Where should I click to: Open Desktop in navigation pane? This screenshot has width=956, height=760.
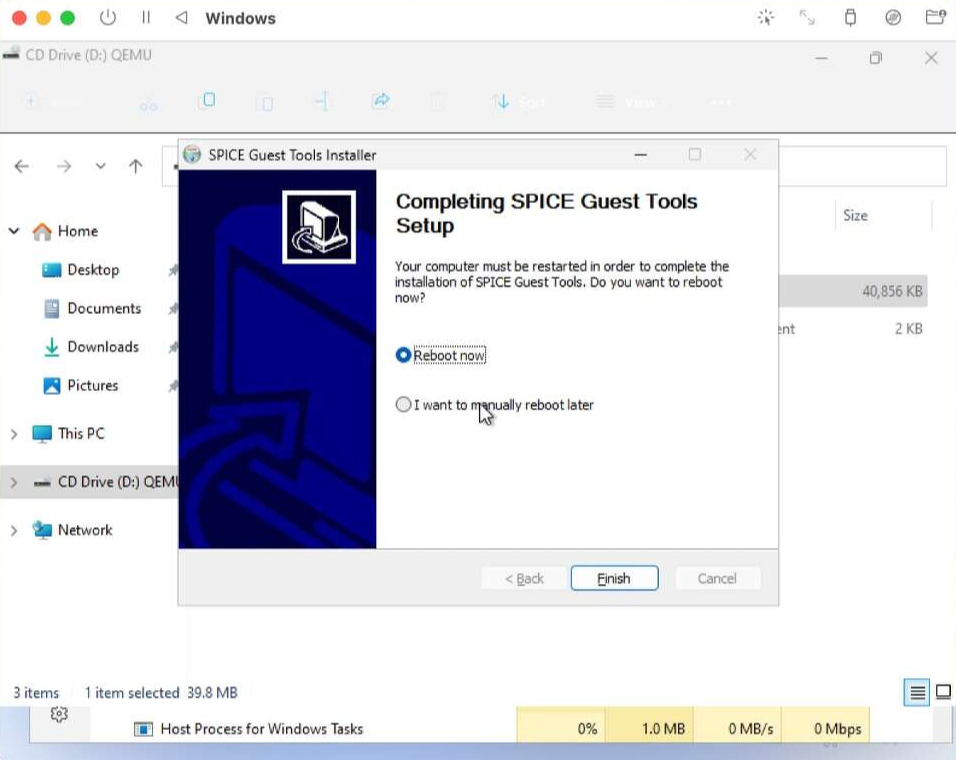point(80,269)
